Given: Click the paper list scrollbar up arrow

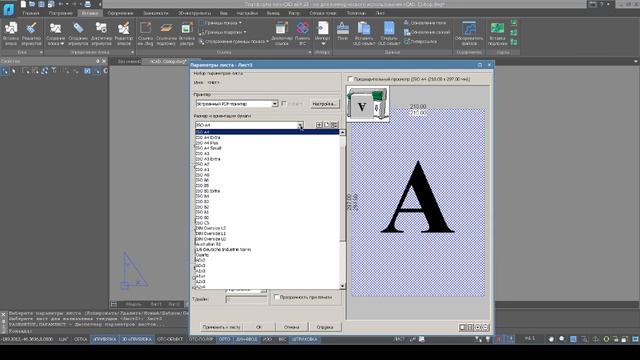Looking at the screenshot, I should [342, 133].
